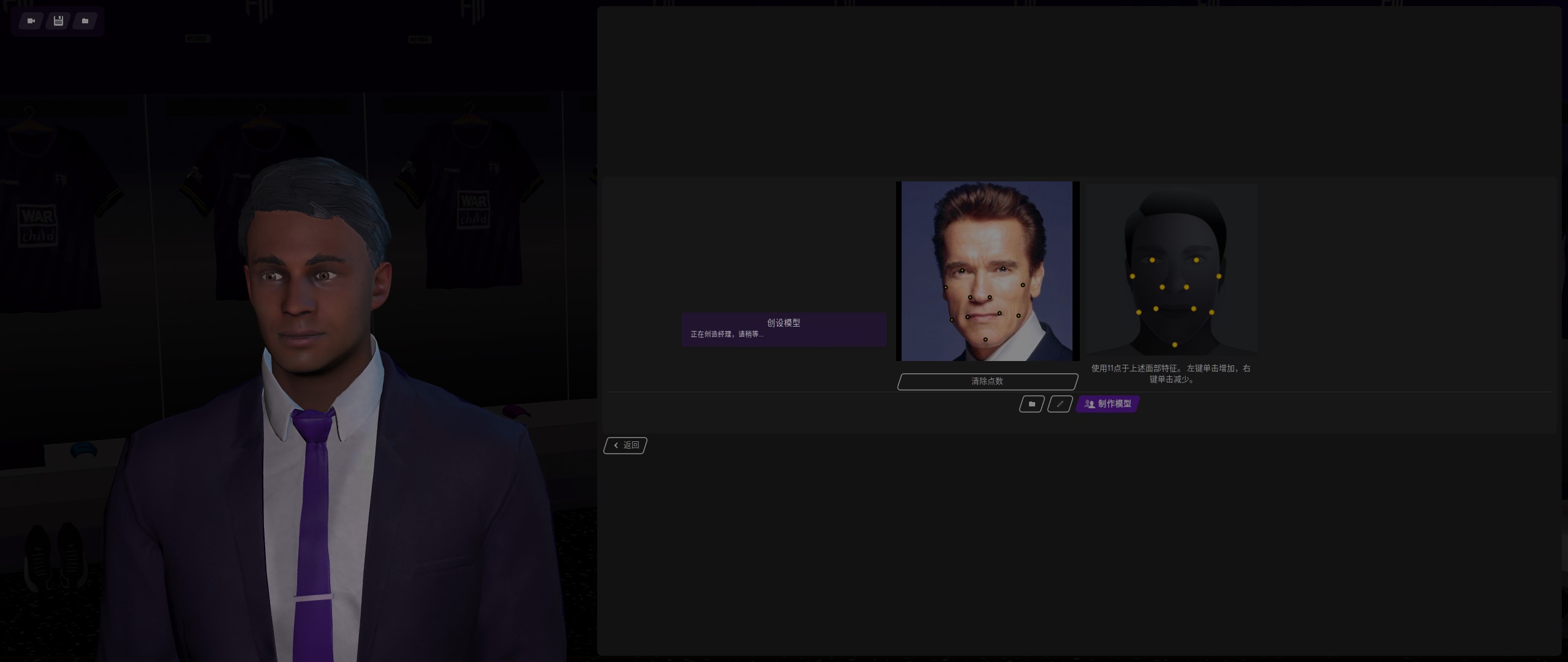Click the camera view icon top-left
Viewport: 1568px width, 662px height.
click(x=31, y=21)
